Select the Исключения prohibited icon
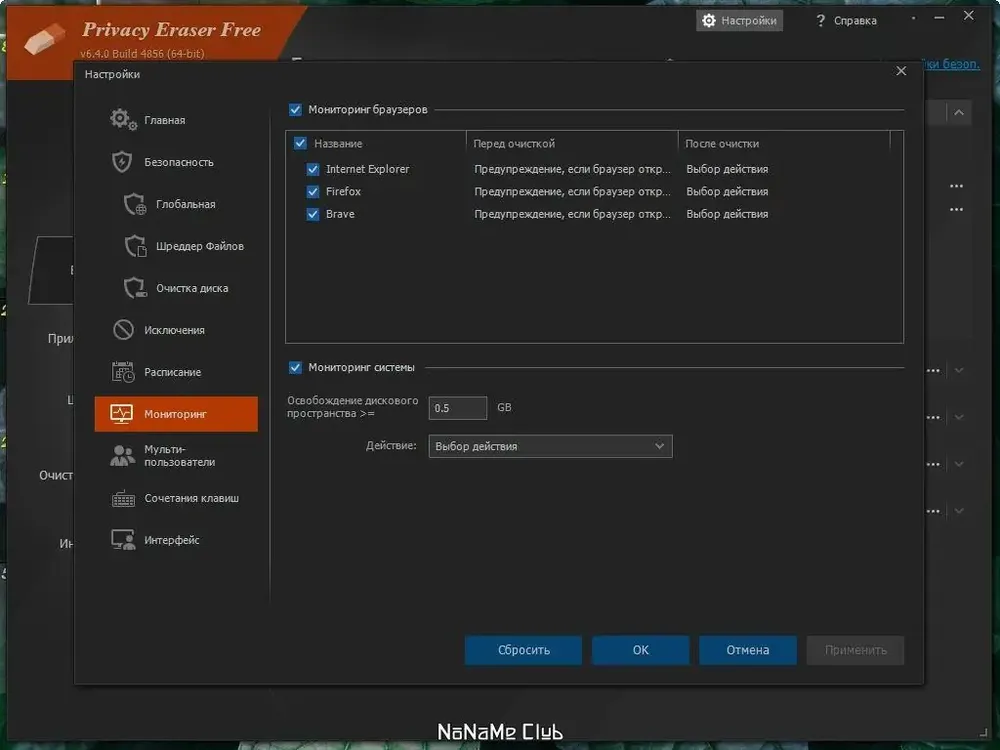1000x750 pixels. pos(123,330)
